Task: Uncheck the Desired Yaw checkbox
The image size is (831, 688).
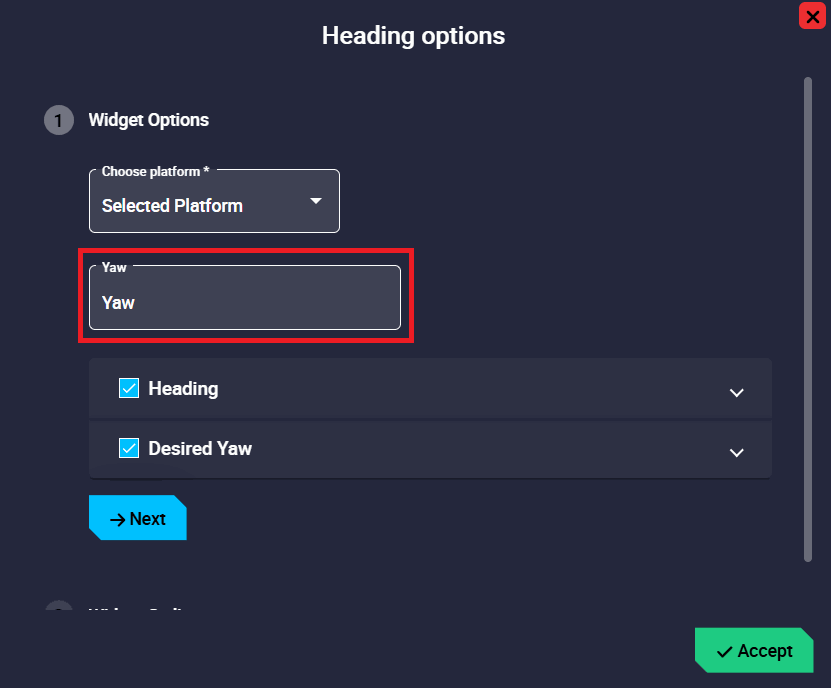Action: click(129, 448)
